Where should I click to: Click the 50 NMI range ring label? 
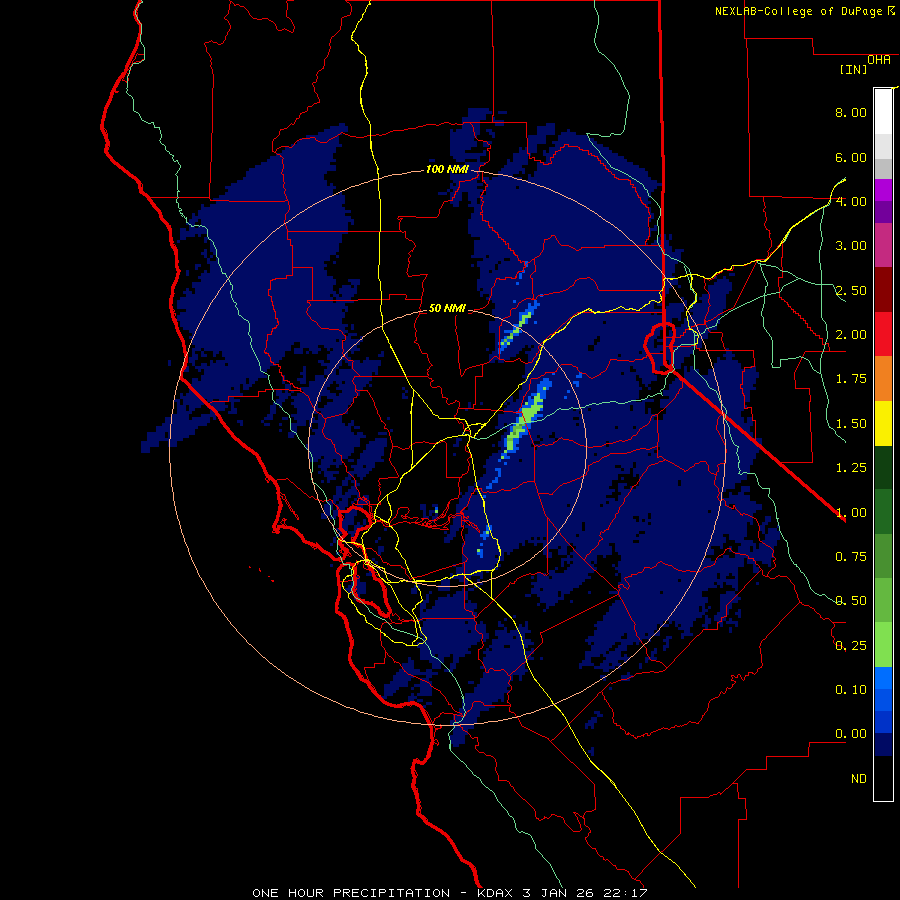click(447, 308)
